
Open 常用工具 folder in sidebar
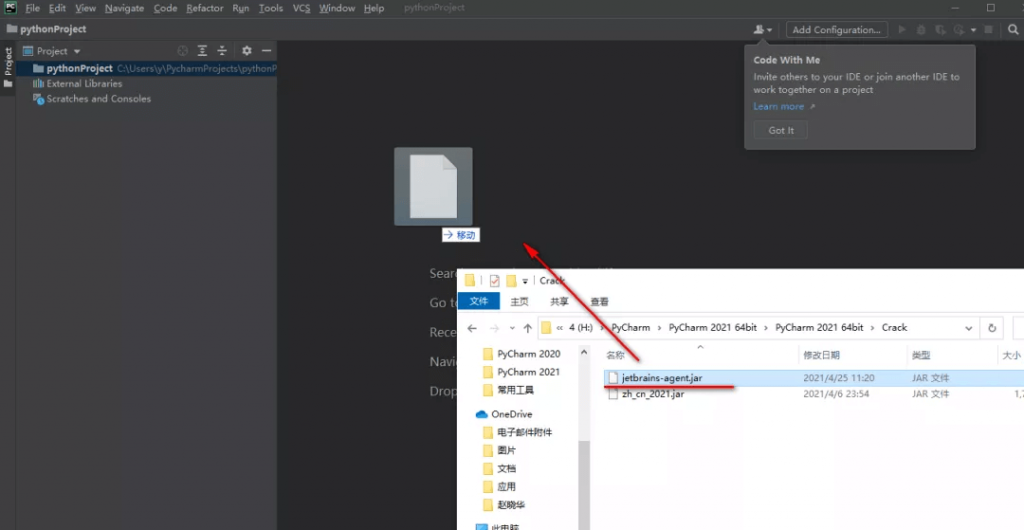click(x=515, y=390)
